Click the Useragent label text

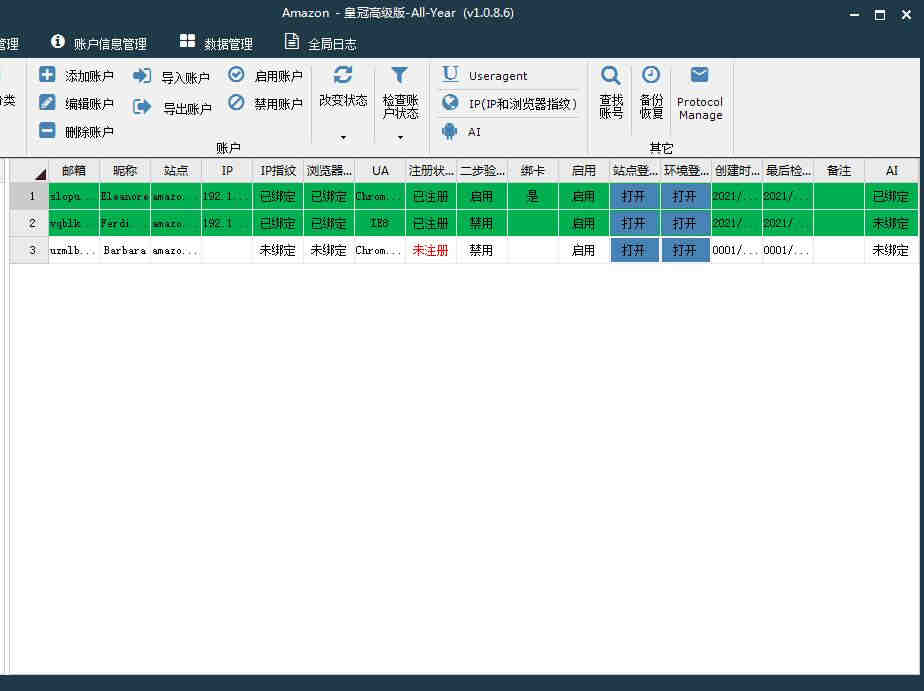498,76
